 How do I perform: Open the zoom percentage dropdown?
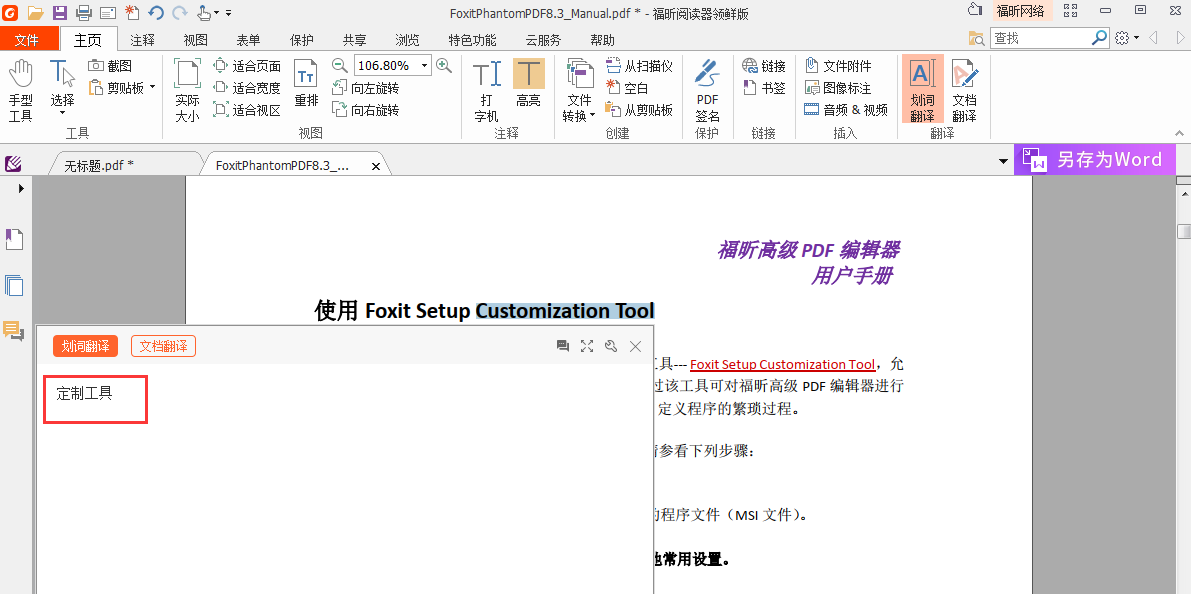point(424,65)
